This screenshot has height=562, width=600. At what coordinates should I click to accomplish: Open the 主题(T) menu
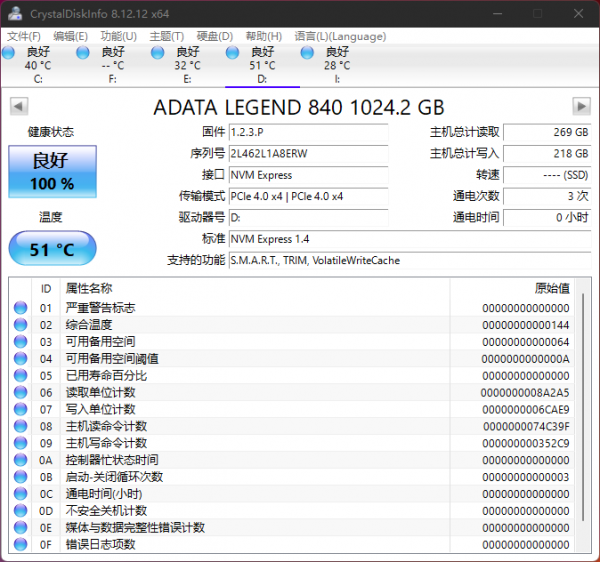click(x=167, y=36)
